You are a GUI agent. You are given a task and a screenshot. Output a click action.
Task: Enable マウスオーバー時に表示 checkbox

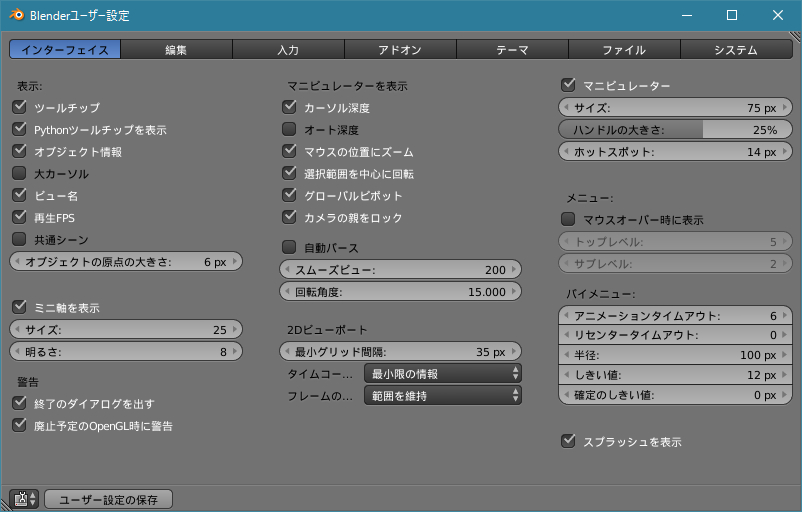(x=569, y=218)
